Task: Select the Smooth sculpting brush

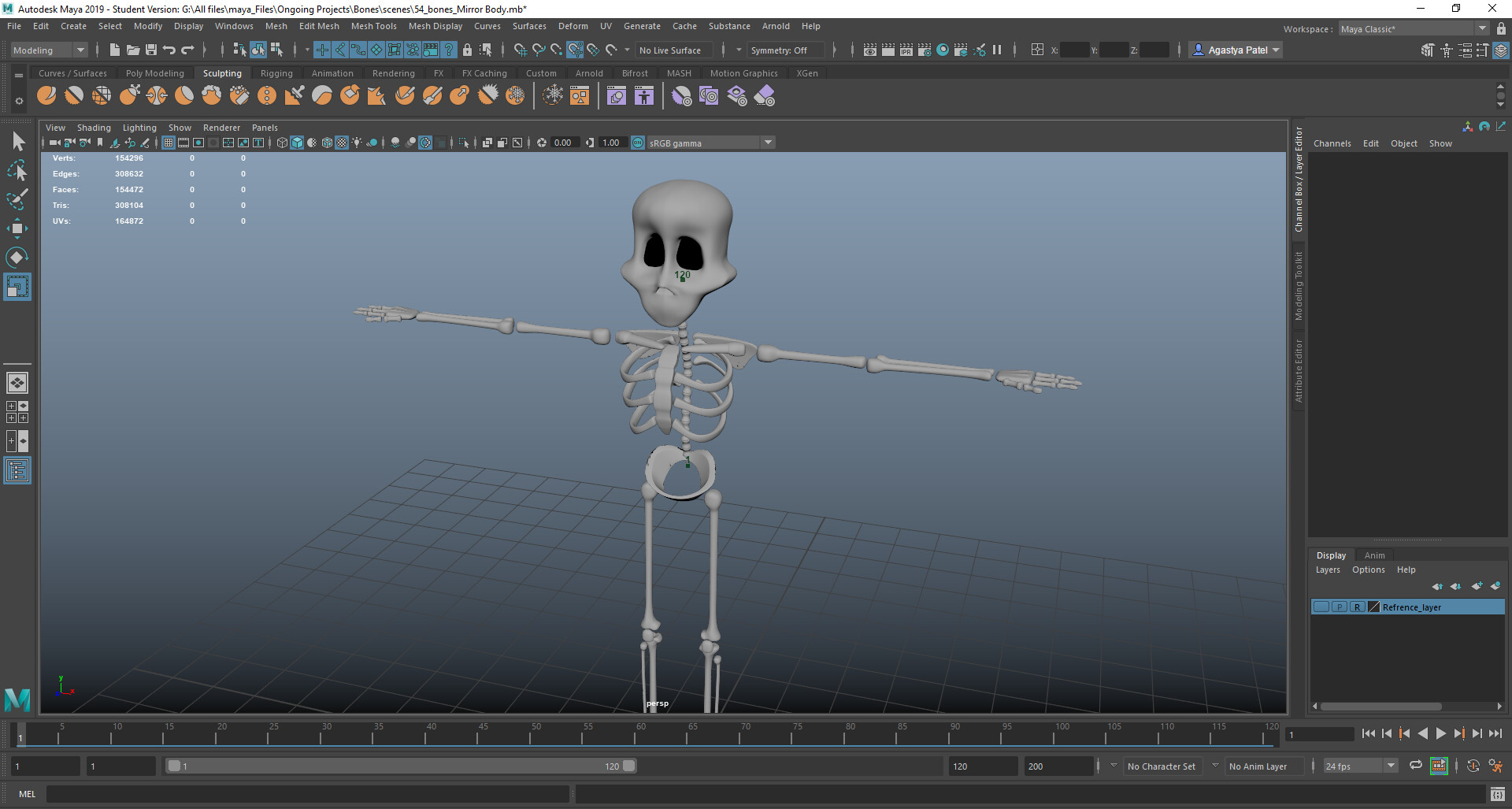Action: pyautogui.click(x=73, y=95)
